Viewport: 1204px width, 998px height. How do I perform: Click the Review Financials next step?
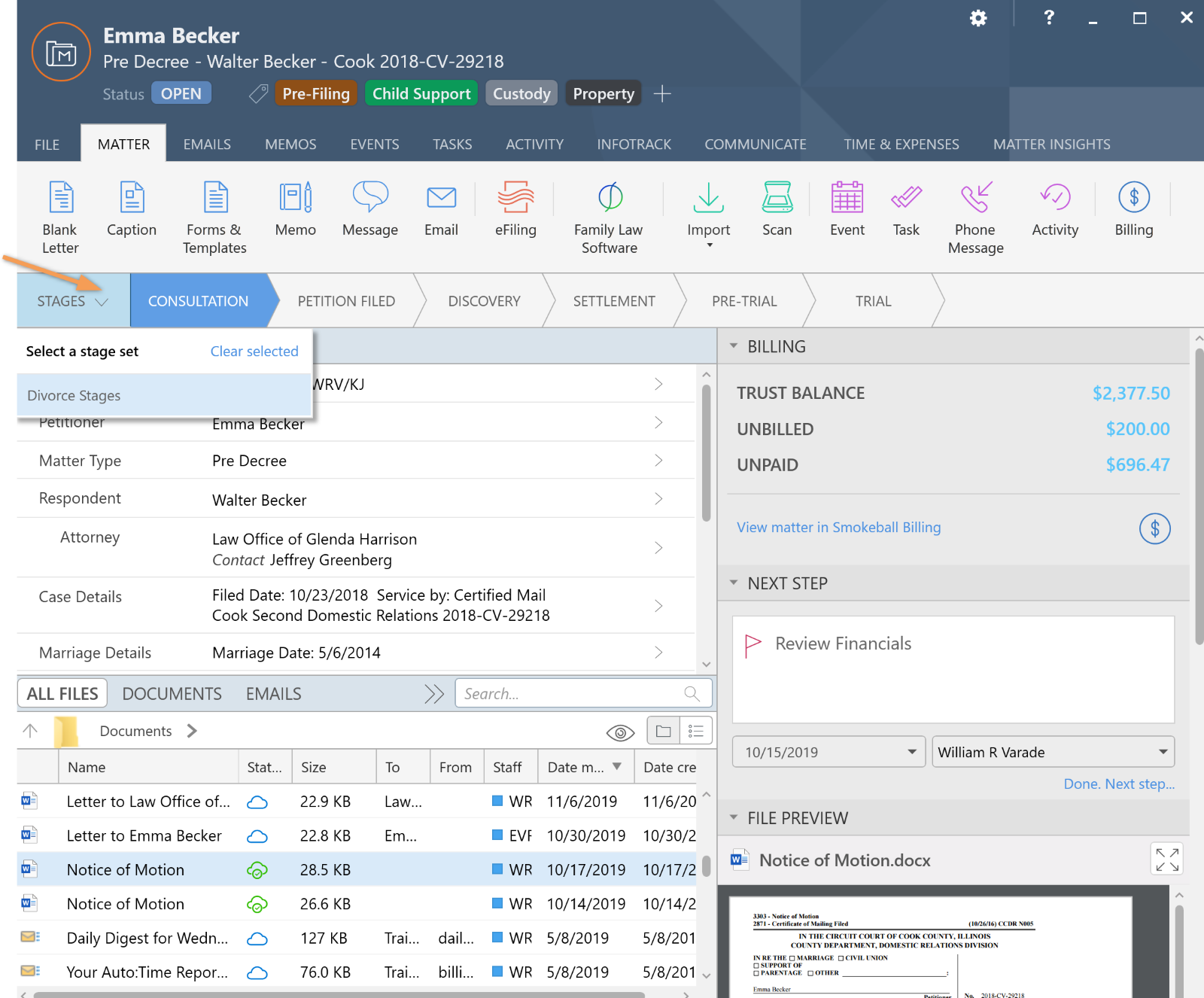point(953,669)
